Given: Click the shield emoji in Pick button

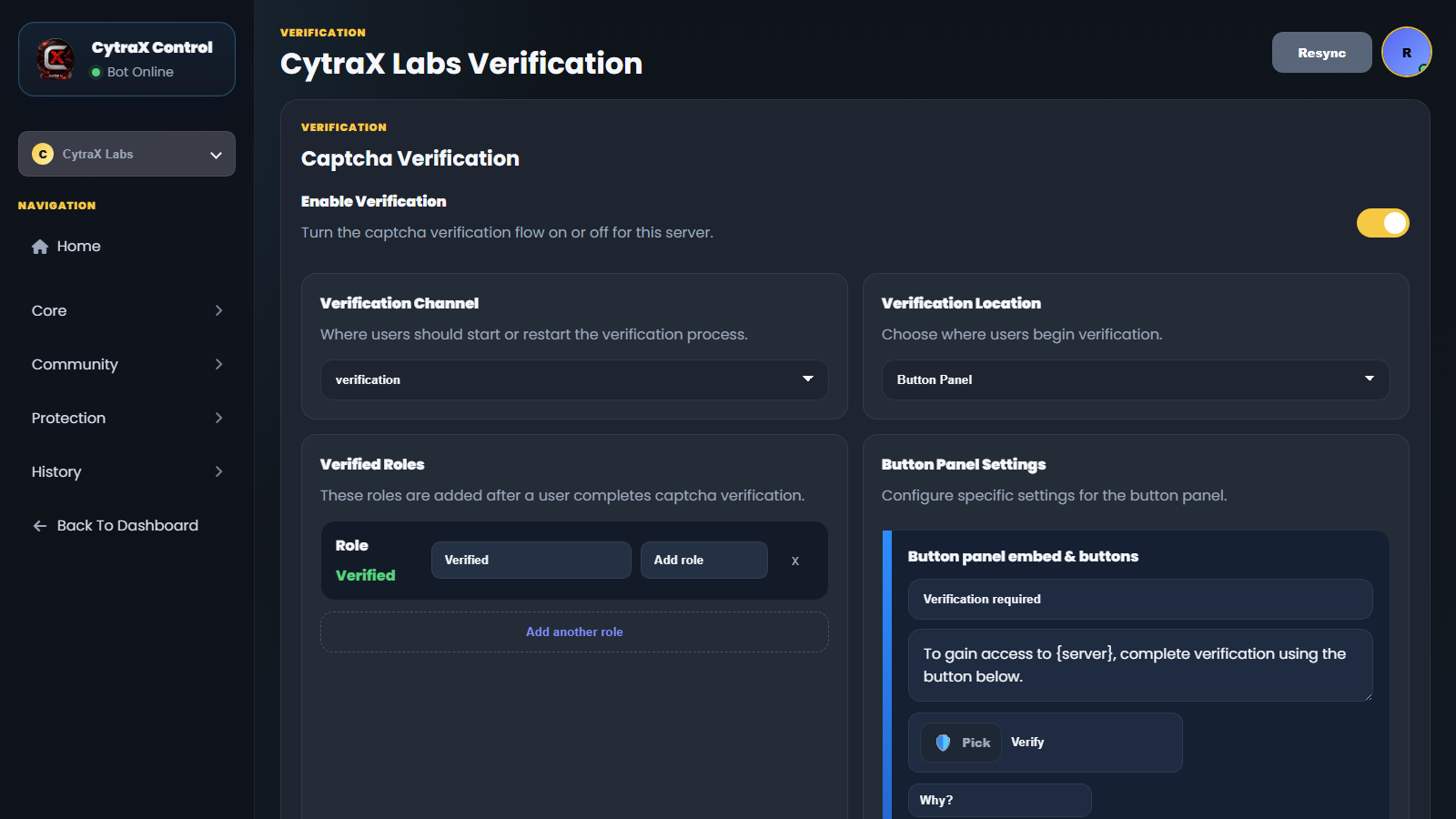Looking at the screenshot, I should point(943,743).
